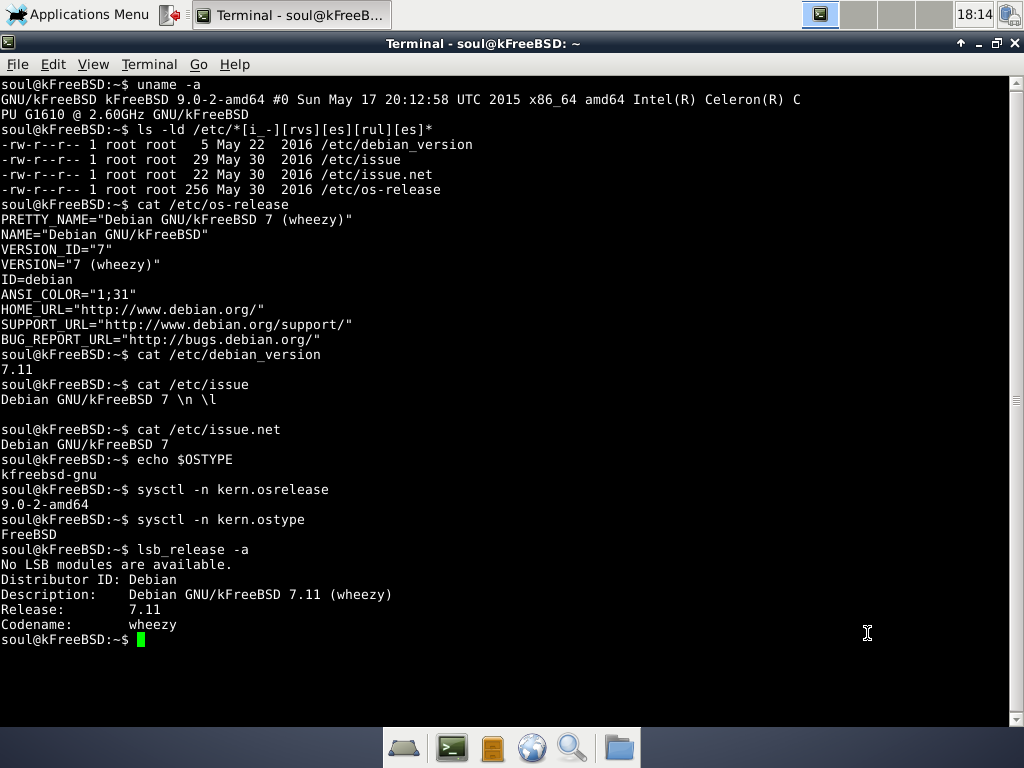Shade the terminal window with up arrow
The height and width of the screenshot is (768, 1024).
point(961,43)
